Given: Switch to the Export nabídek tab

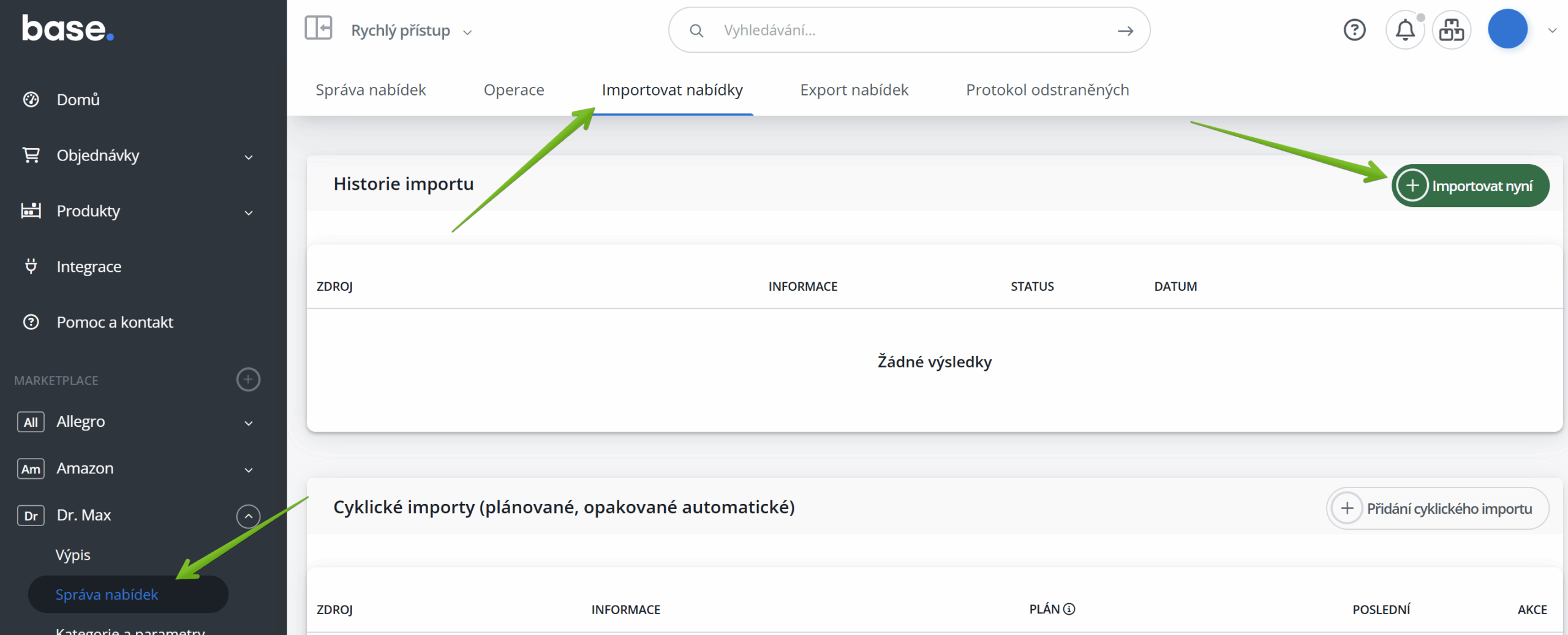Looking at the screenshot, I should (x=854, y=90).
